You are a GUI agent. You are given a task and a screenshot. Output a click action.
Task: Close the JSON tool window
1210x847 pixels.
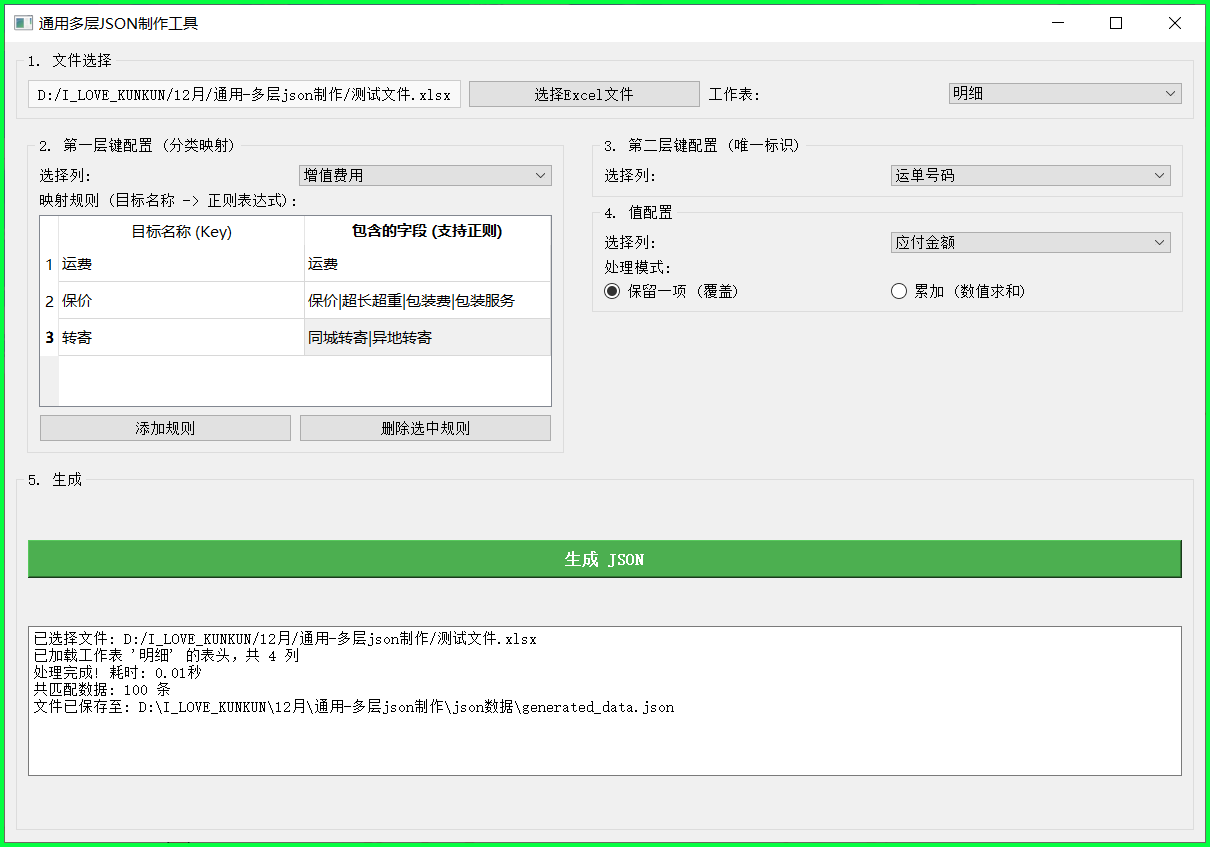pos(1175,23)
